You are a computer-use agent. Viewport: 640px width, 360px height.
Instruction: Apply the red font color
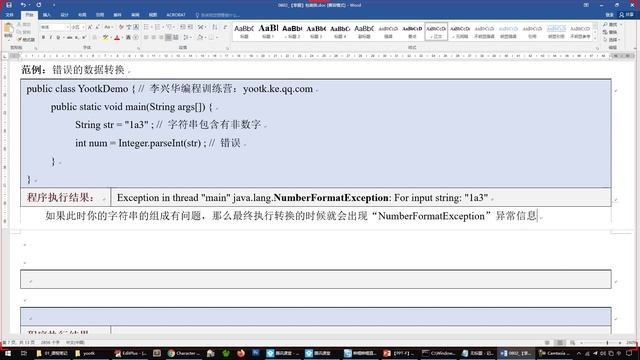[117, 38]
